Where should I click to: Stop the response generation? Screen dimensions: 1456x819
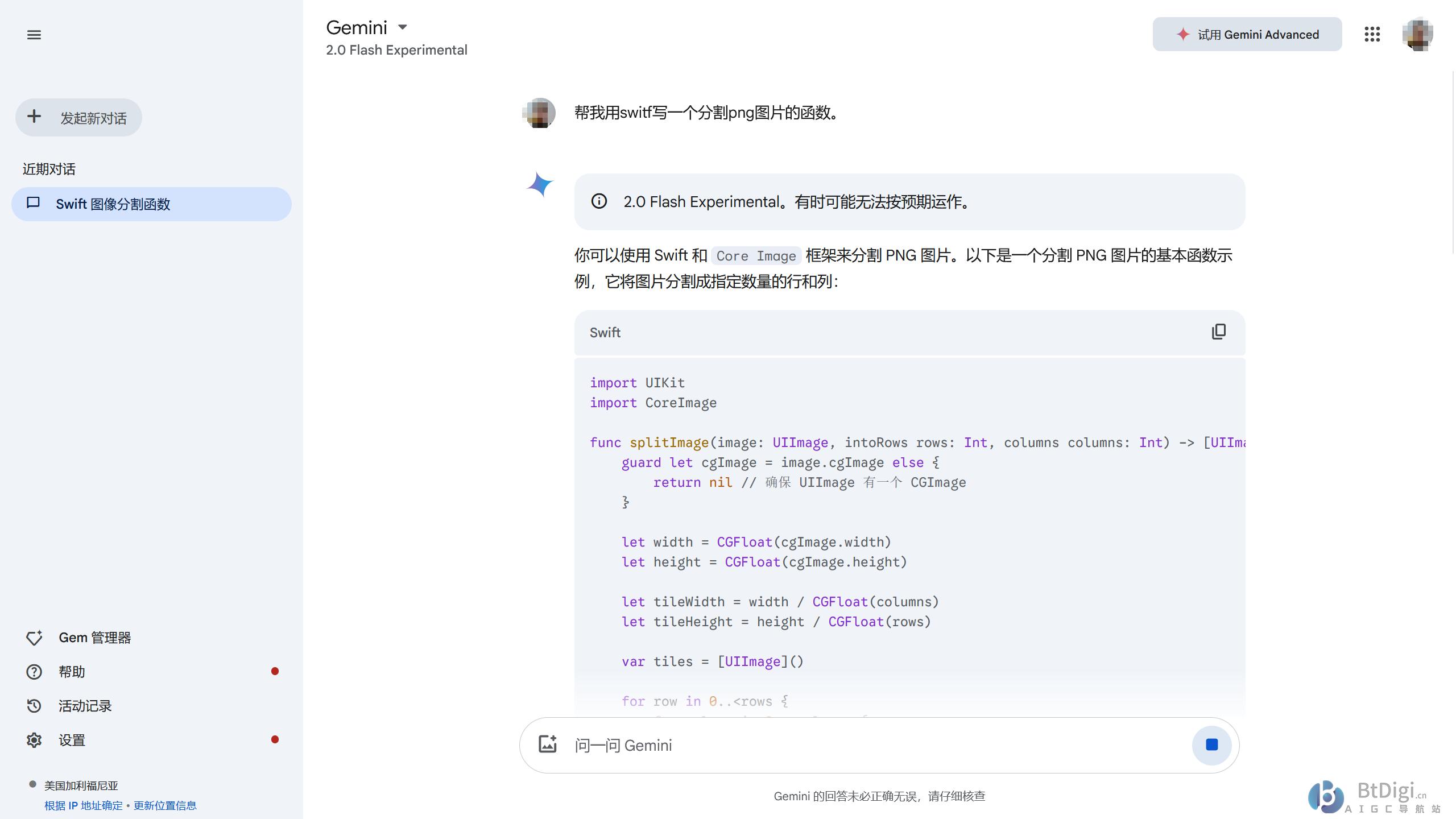[1211, 745]
